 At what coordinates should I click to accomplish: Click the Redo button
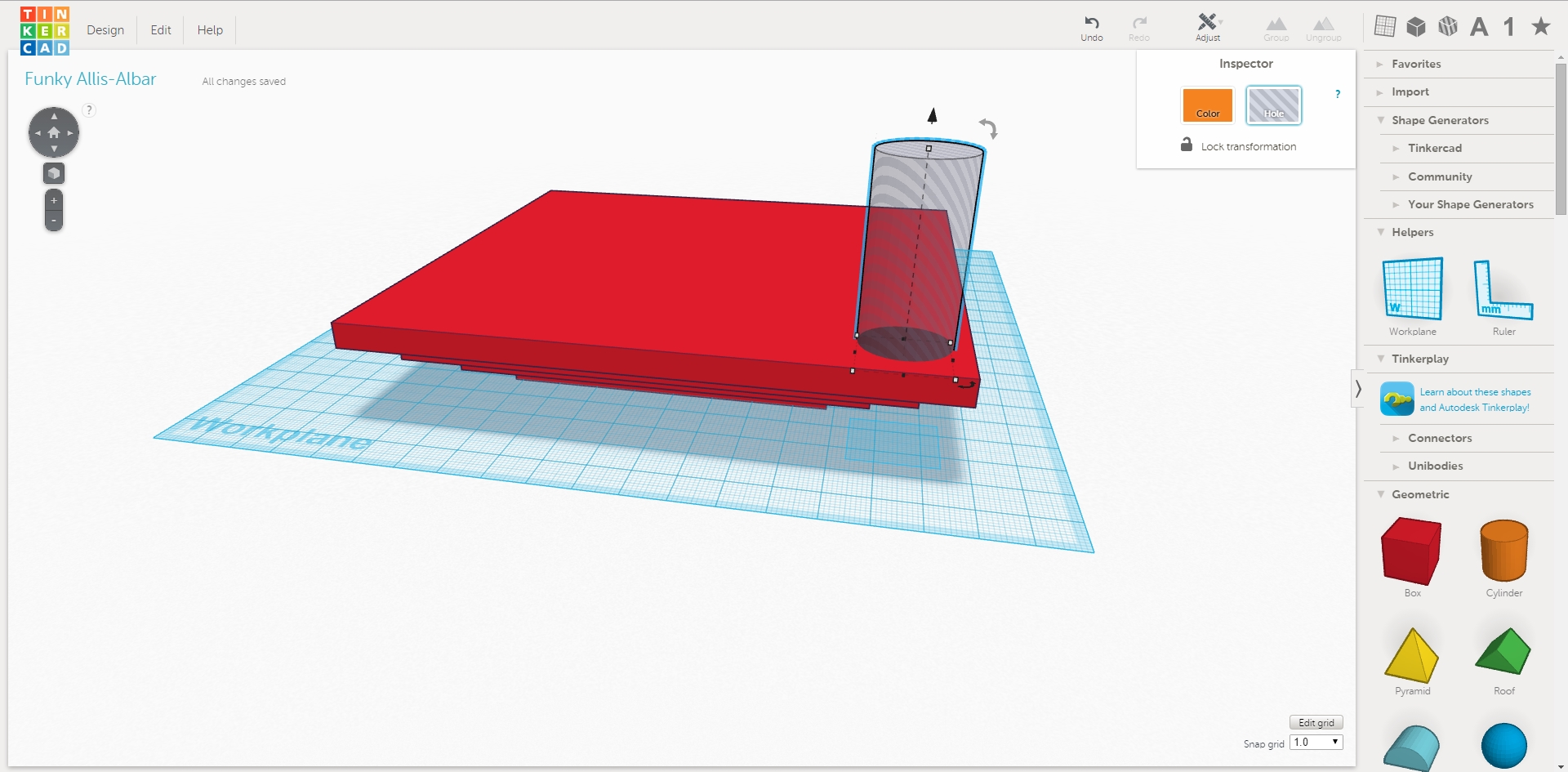[1139, 28]
